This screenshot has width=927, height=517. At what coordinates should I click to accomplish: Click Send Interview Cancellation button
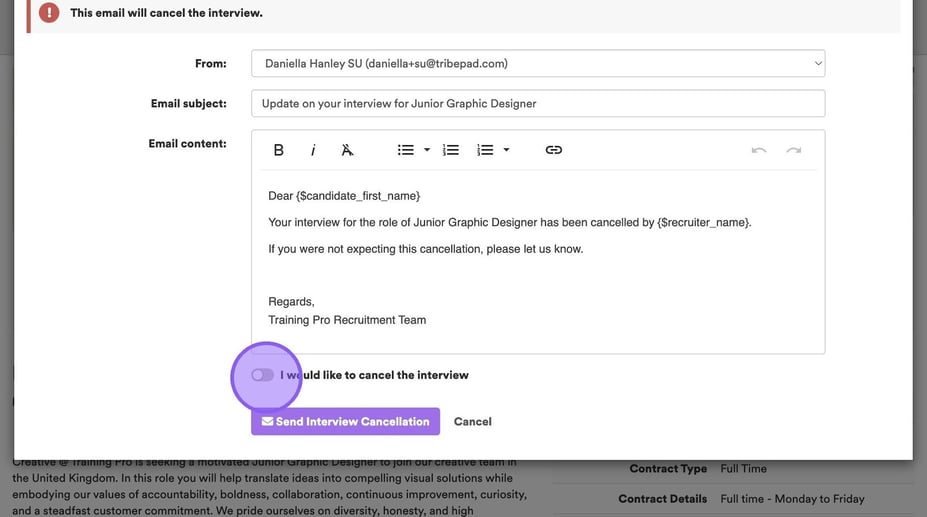click(345, 421)
